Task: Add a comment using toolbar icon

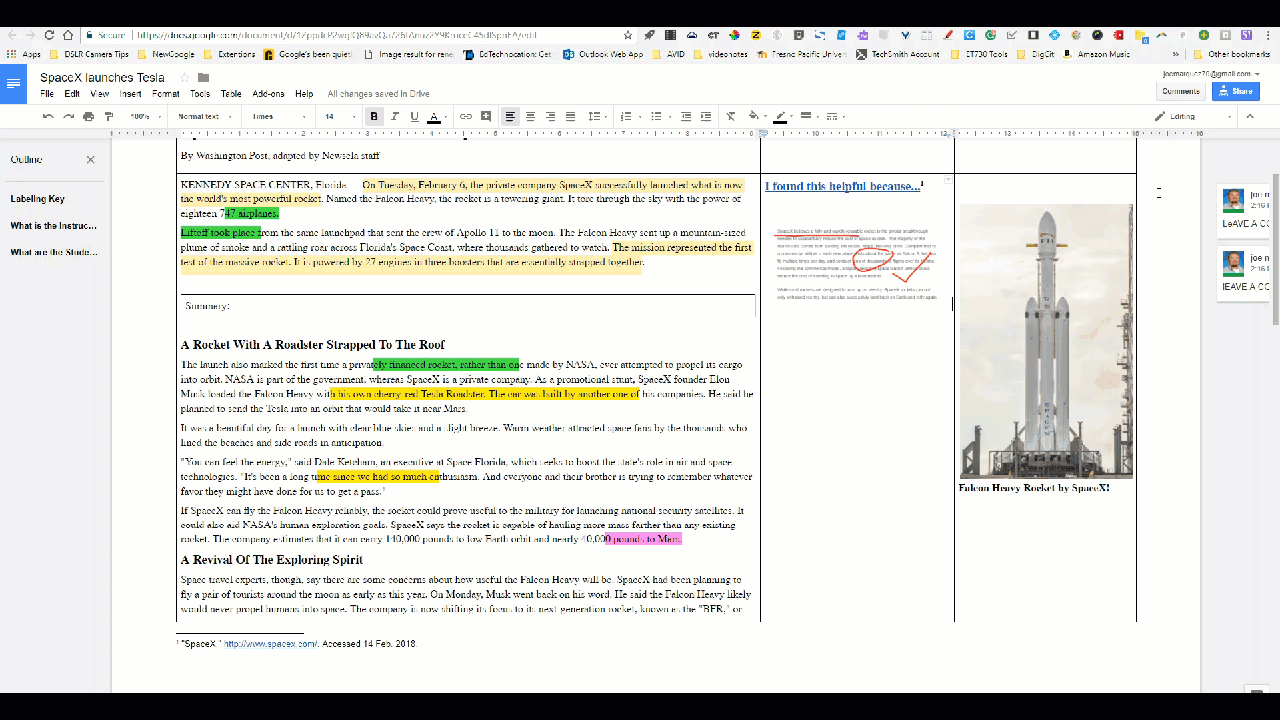Action: [486, 117]
